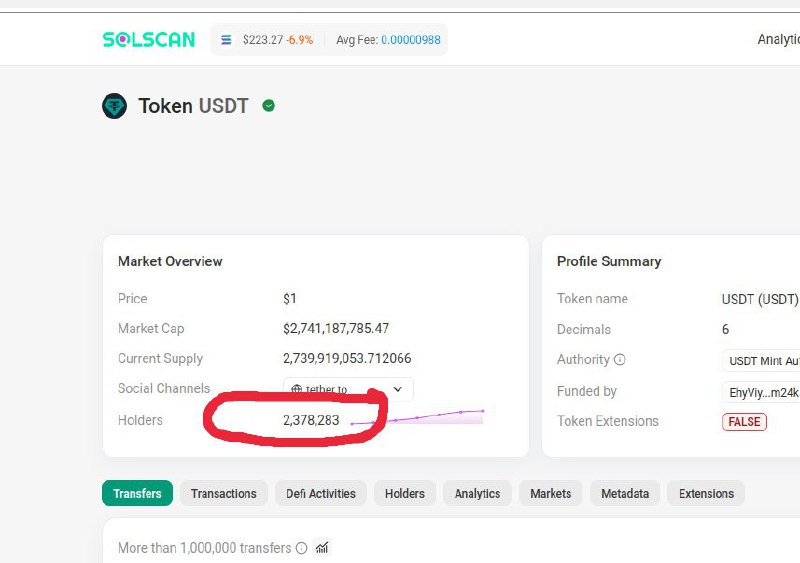Screen dimensions: 800x563
Task: Select the Holders tab
Action: click(404, 493)
